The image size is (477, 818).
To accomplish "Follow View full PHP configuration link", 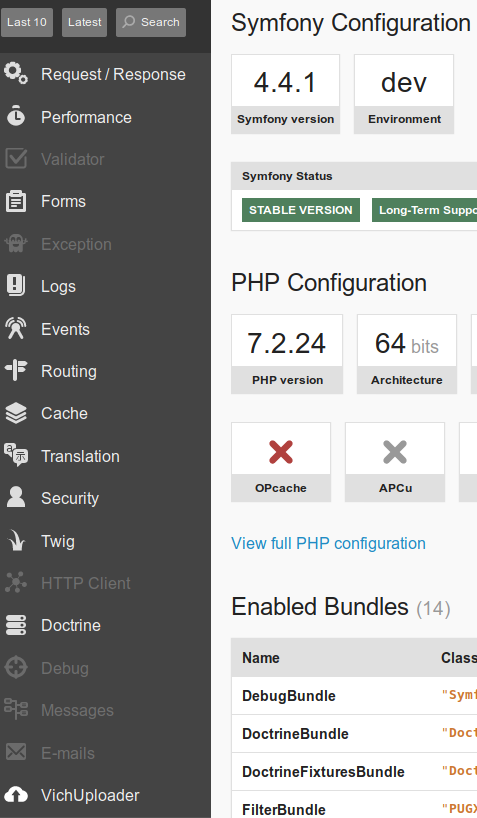I will coord(328,543).
